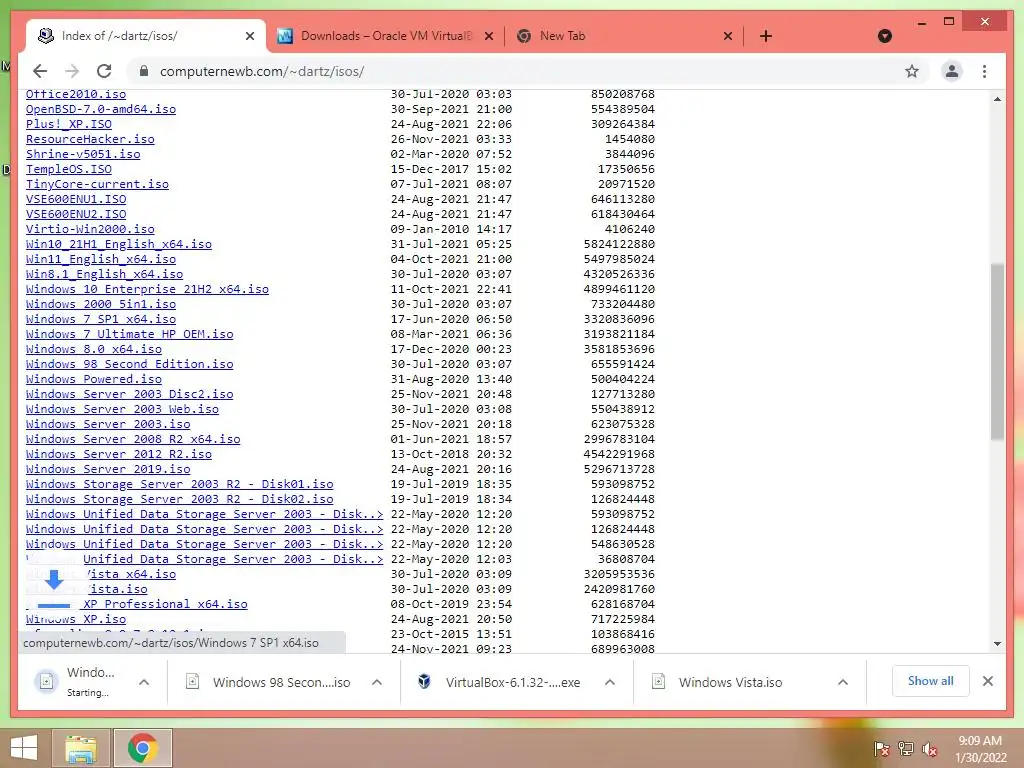Click Virtio-Win2000.iso link
Screen dimensions: 1024x768
point(90,229)
